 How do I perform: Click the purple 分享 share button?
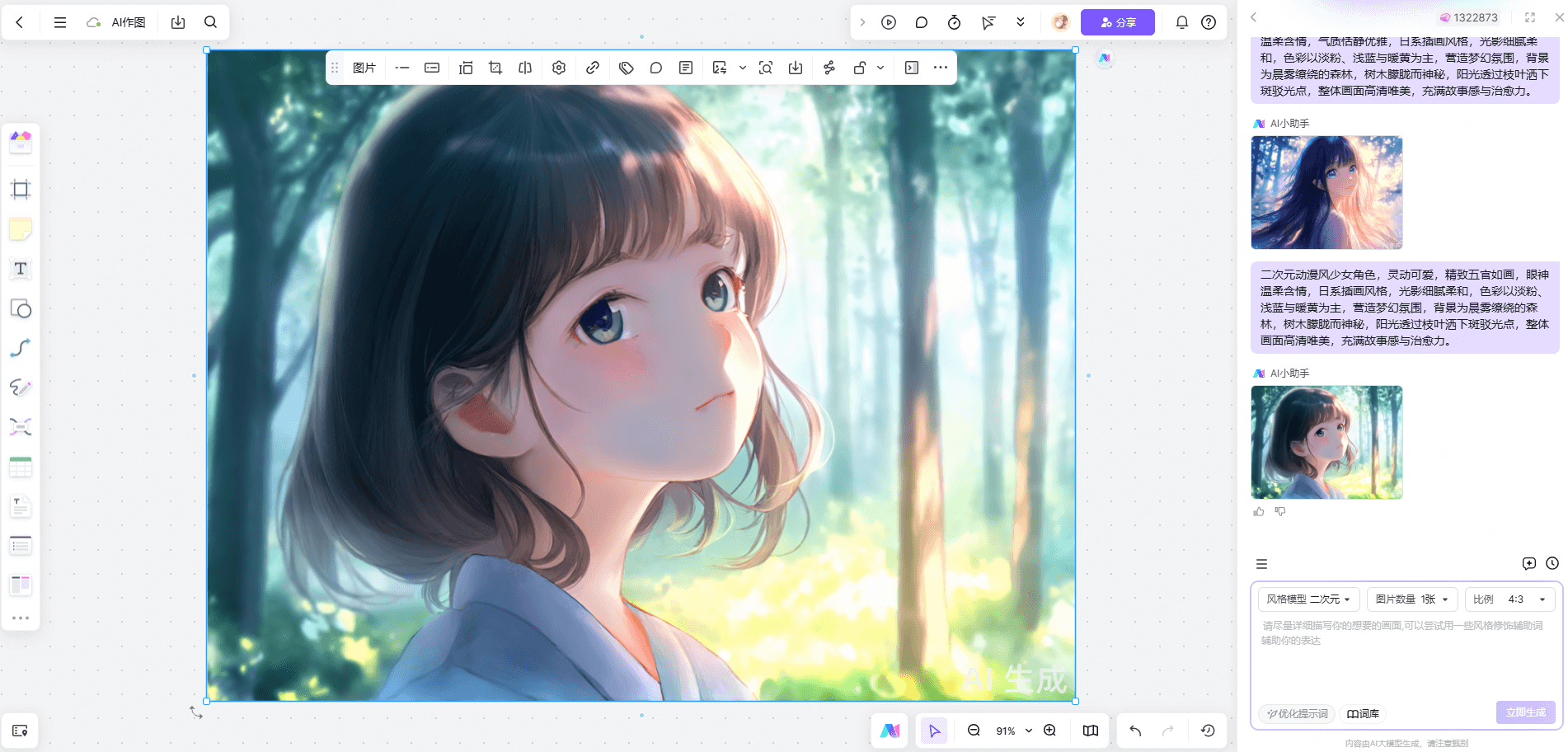1117,22
